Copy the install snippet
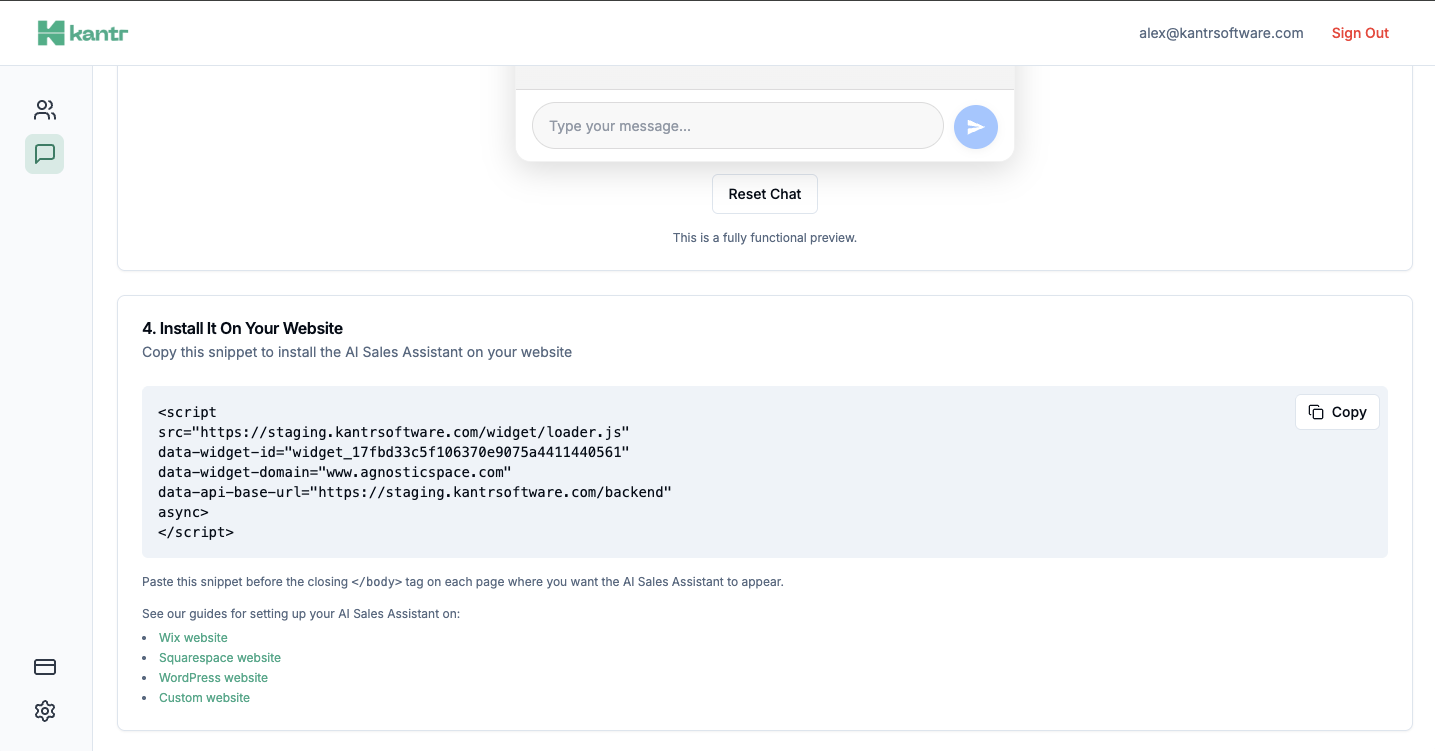This screenshot has width=1435, height=751. (x=1337, y=412)
